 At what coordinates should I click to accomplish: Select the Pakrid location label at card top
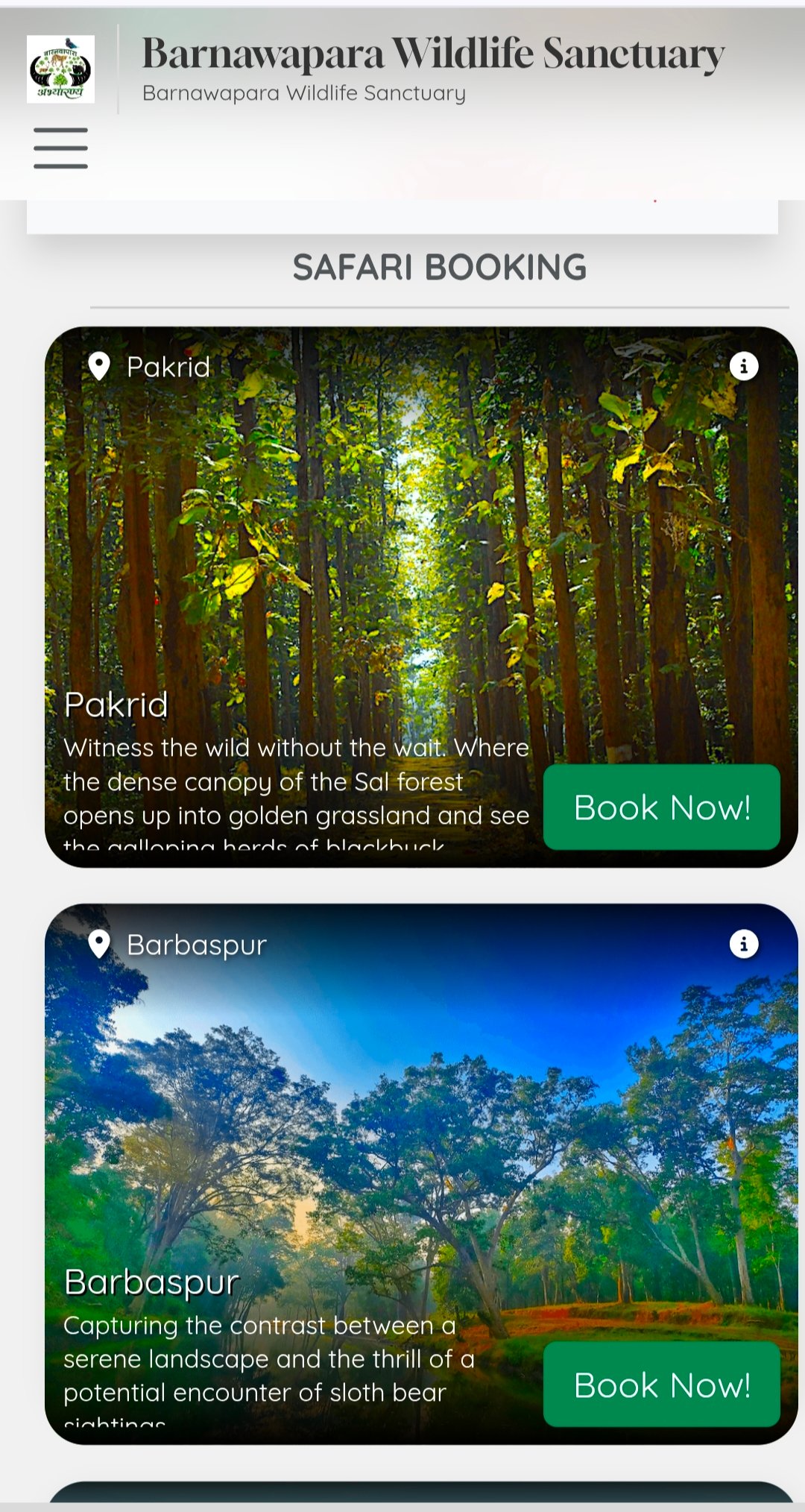pyautogui.click(x=168, y=367)
